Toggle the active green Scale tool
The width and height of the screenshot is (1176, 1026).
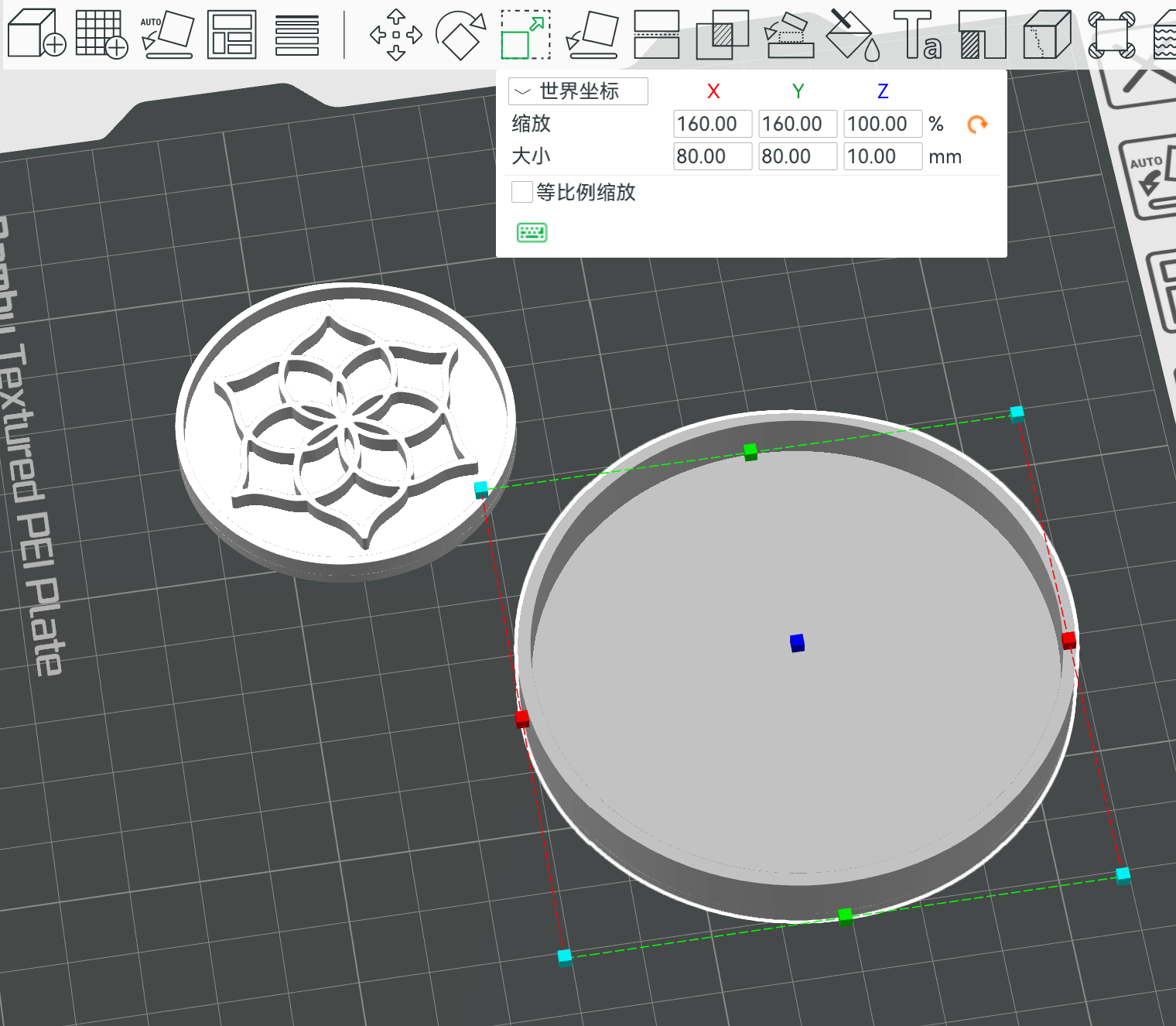(526, 34)
